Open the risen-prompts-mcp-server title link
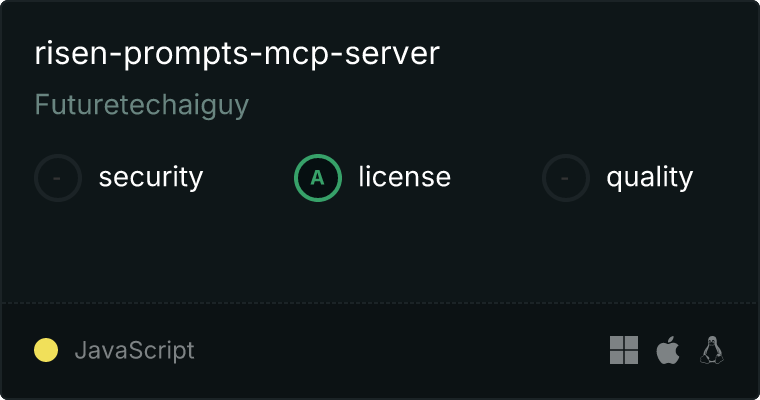Screen dimensions: 760x400 [x=237, y=53]
